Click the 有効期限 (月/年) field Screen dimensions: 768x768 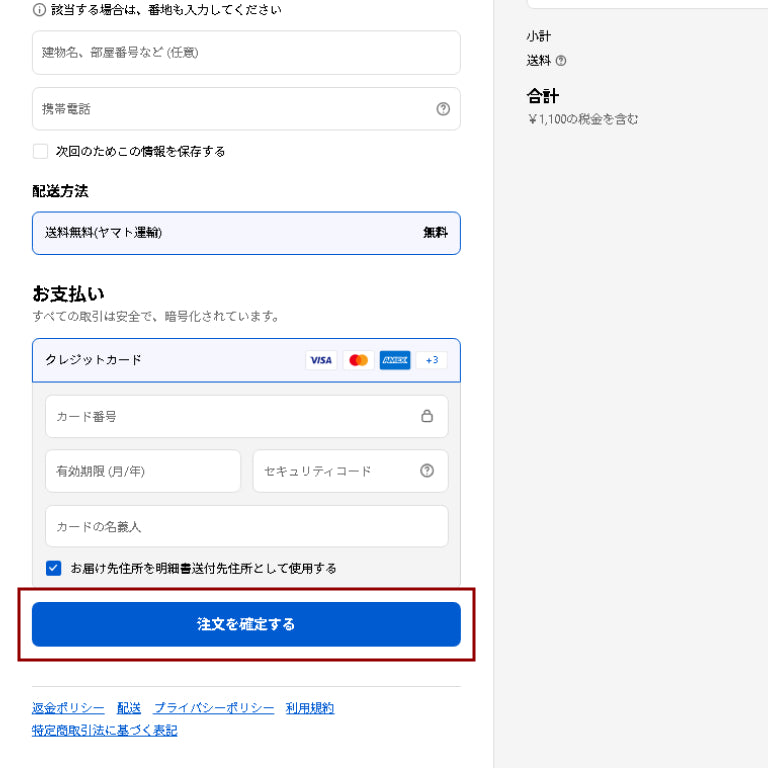tap(143, 471)
